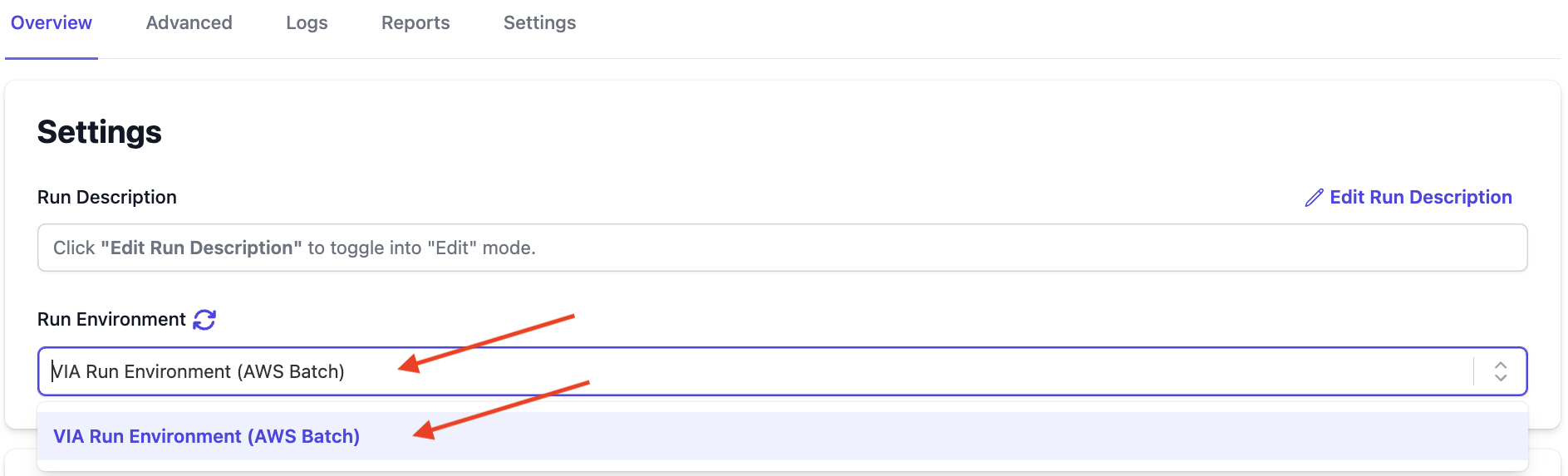
Task: Click the red arrow pointing at combo box
Action: (486, 341)
